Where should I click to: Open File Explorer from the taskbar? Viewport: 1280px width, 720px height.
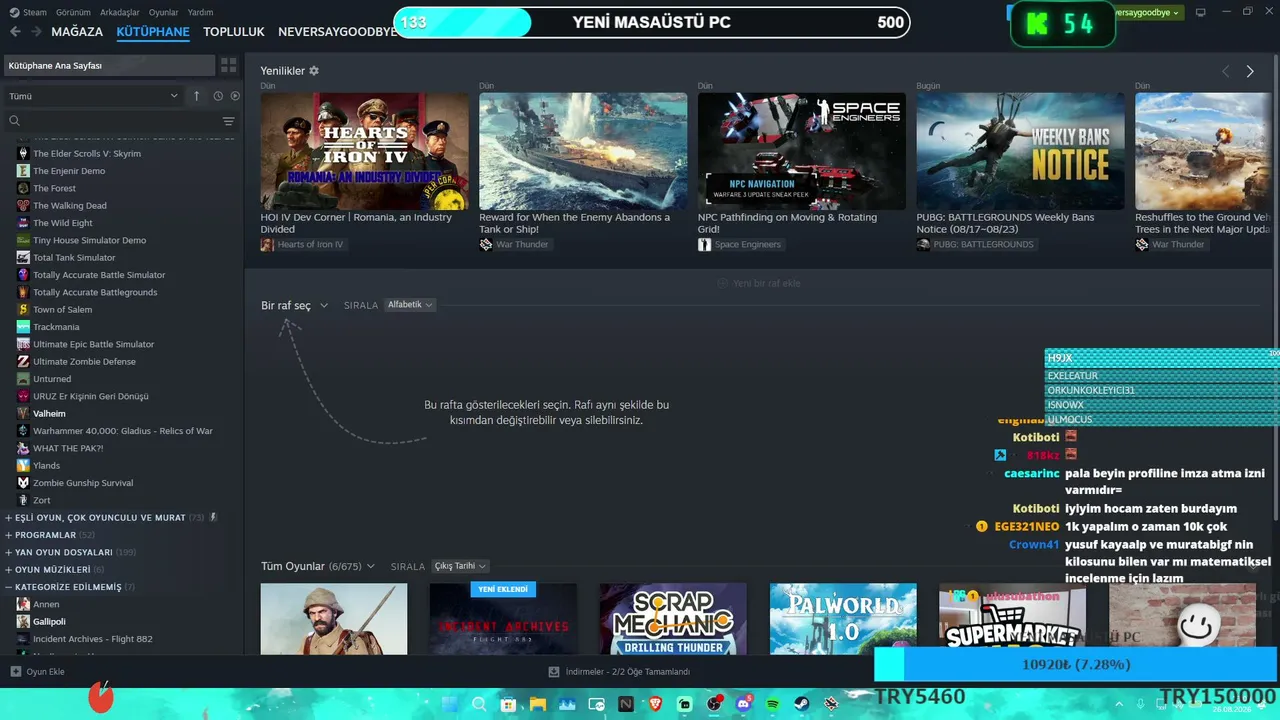538,704
